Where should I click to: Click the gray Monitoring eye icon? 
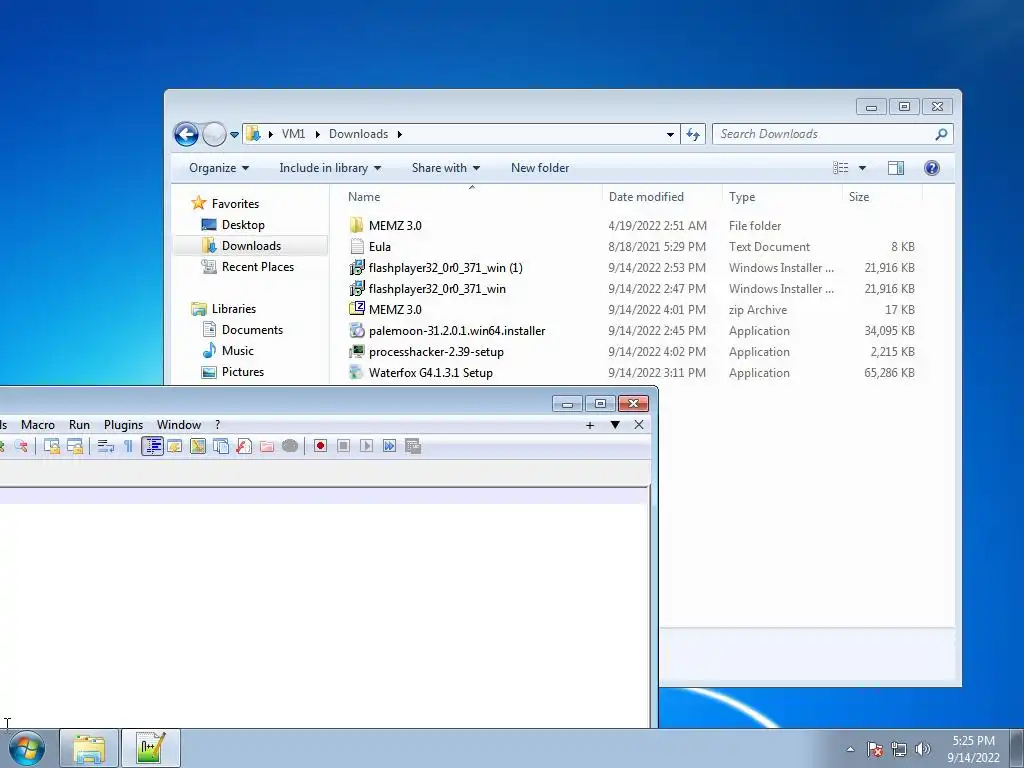(x=290, y=446)
